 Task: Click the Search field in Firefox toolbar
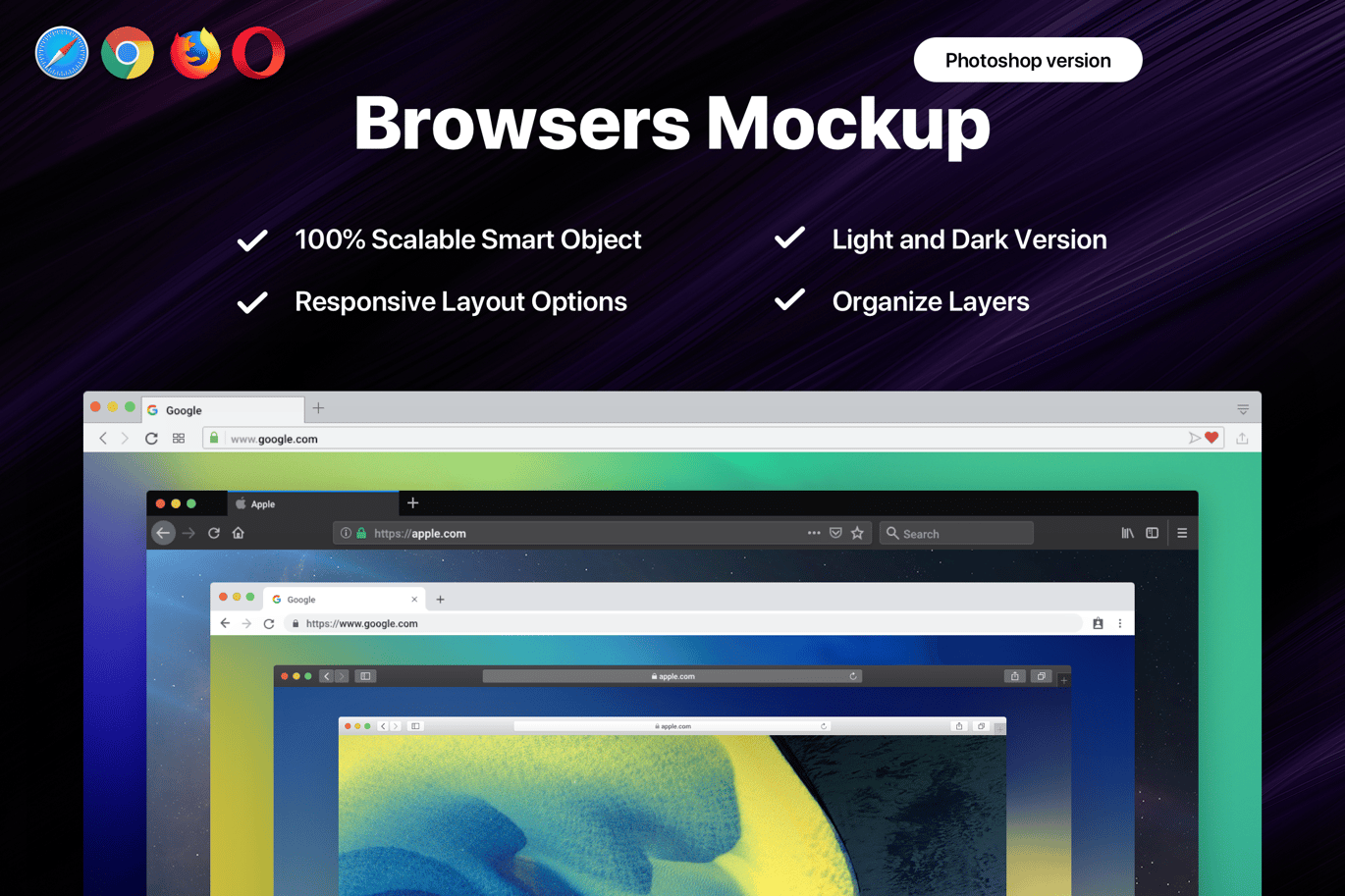pyautogui.click(x=956, y=533)
